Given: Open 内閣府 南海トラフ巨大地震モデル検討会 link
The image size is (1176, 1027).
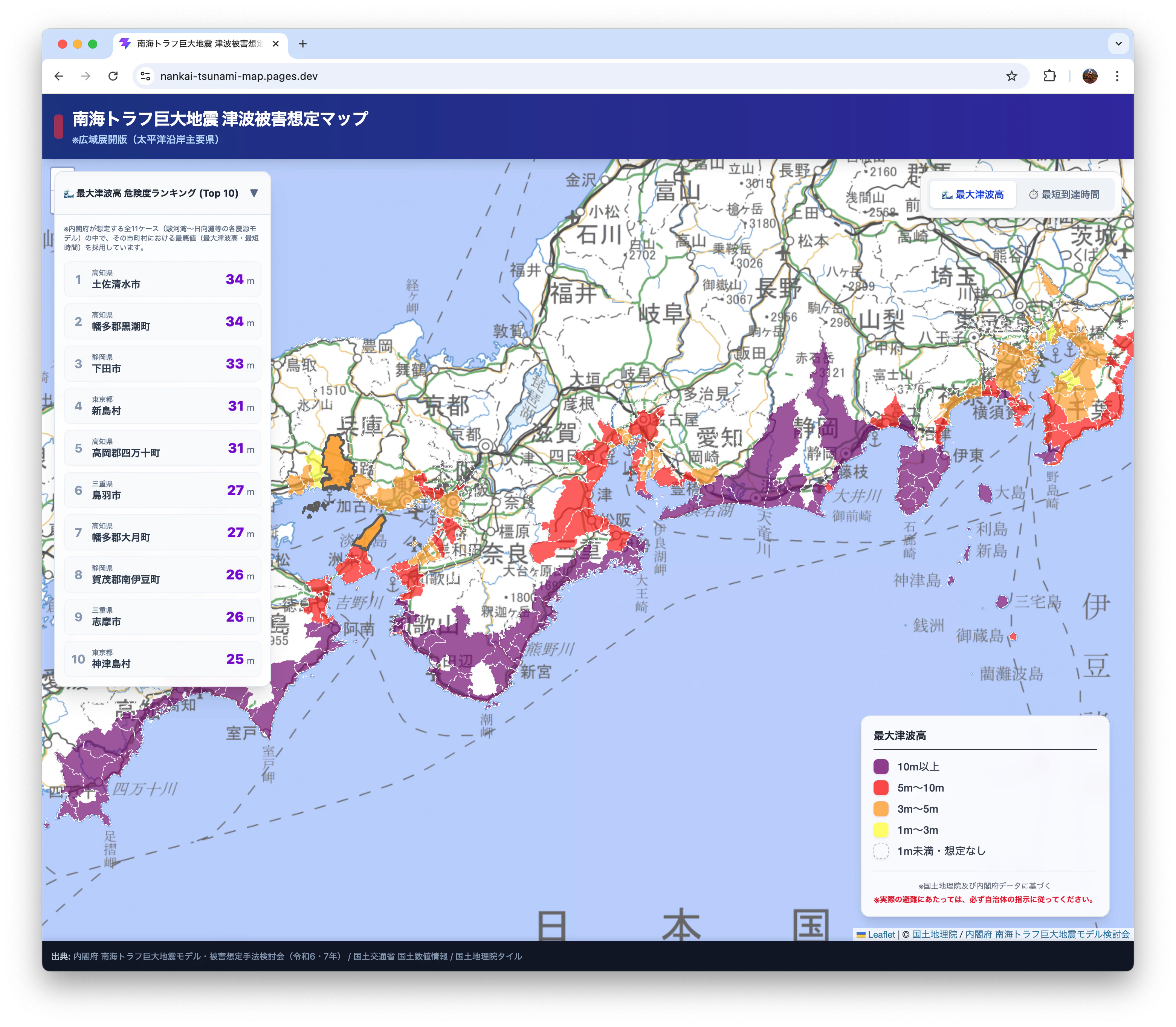Looking at the screenshot, I should (1048, 934).
